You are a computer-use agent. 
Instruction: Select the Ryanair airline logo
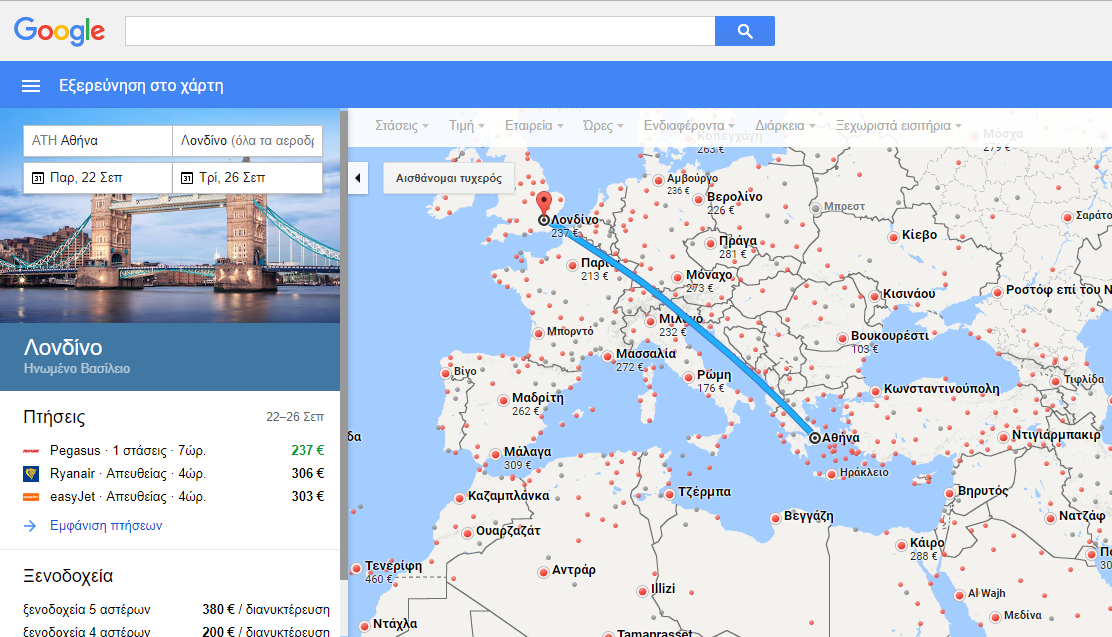click(31, 471)
